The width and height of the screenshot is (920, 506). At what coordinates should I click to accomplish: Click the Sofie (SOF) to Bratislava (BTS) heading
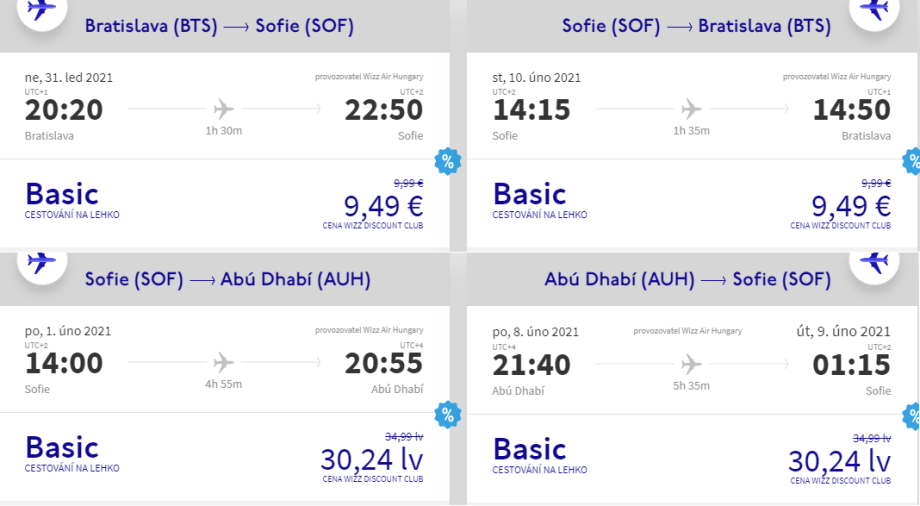click(x=696, y=27)
